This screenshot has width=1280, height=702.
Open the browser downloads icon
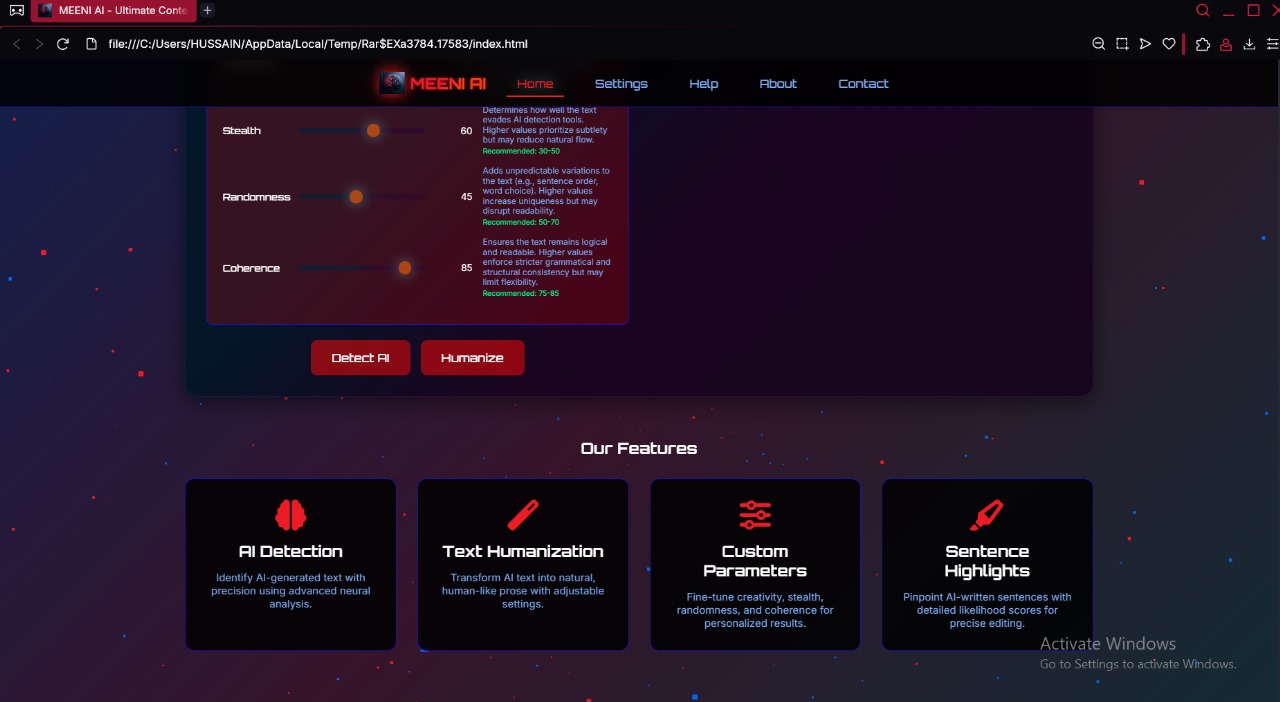point(1249,44)
